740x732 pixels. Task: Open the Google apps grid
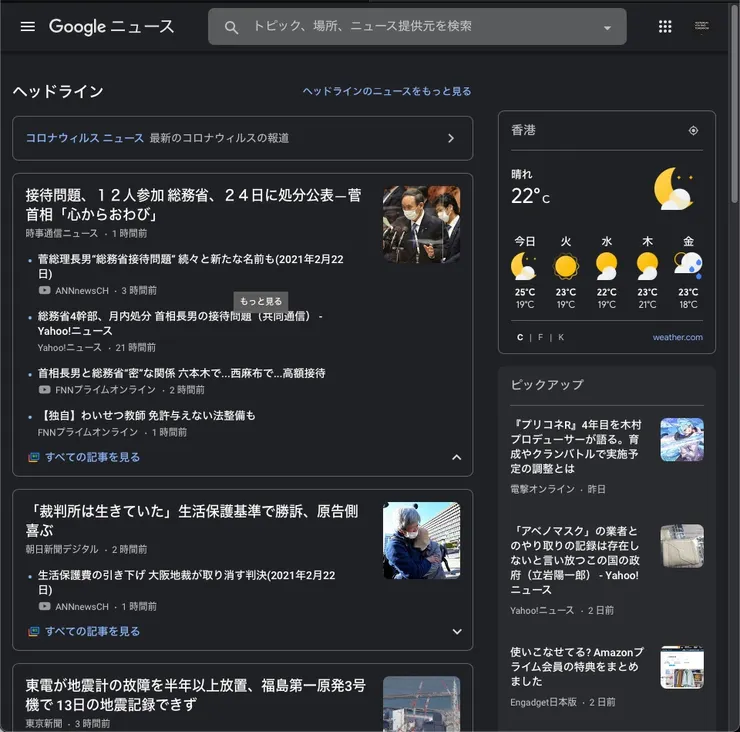point(665,26)
